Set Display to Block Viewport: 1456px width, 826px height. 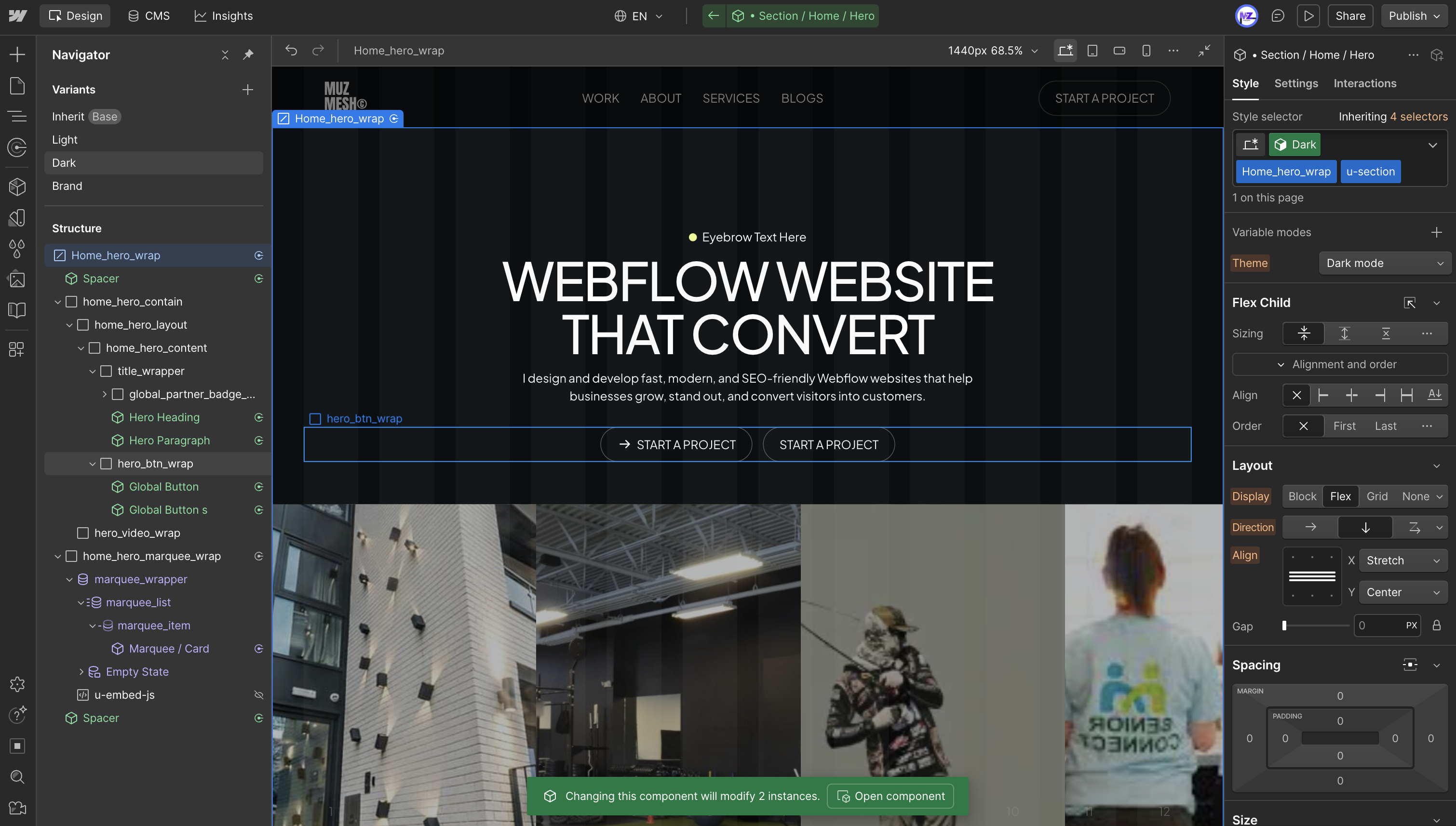pos(1302,496)
